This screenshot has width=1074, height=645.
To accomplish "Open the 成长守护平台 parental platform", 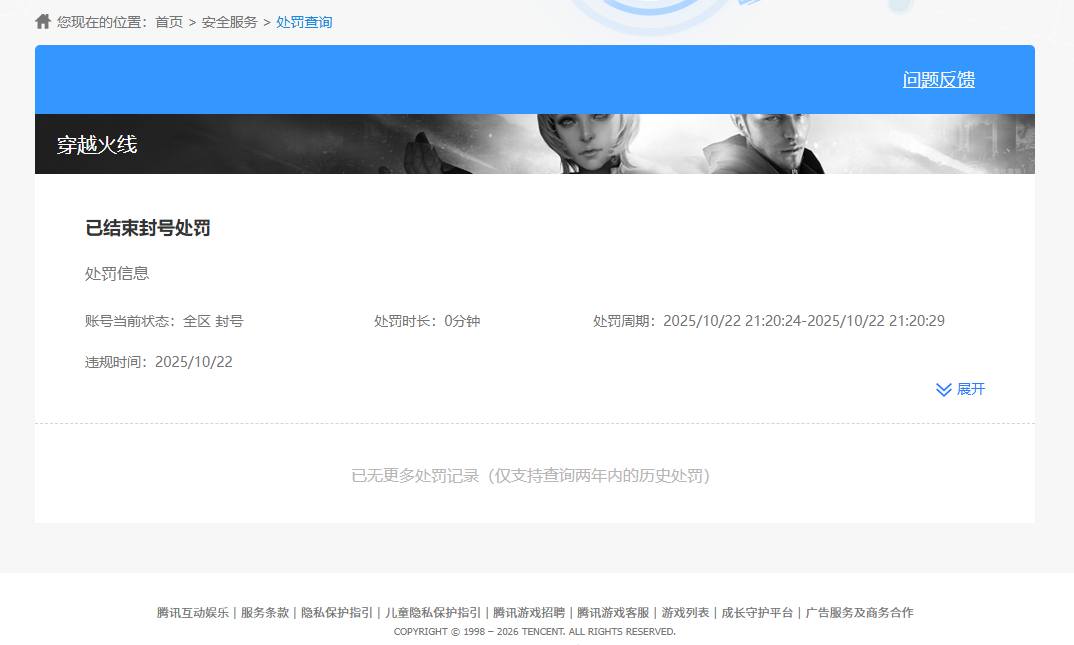I will point(757,612).
